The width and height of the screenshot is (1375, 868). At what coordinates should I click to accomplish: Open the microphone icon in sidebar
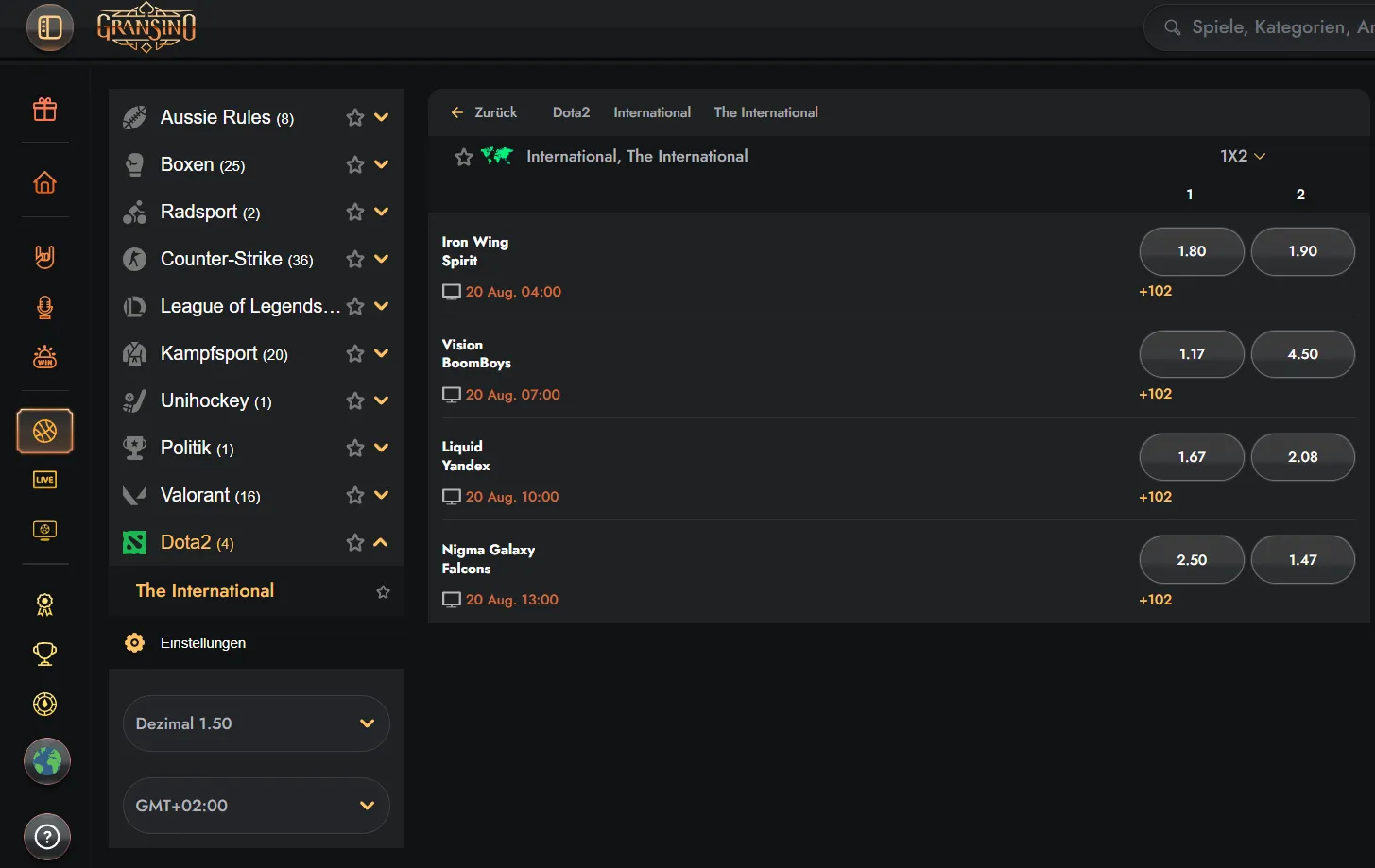[45, 307]
